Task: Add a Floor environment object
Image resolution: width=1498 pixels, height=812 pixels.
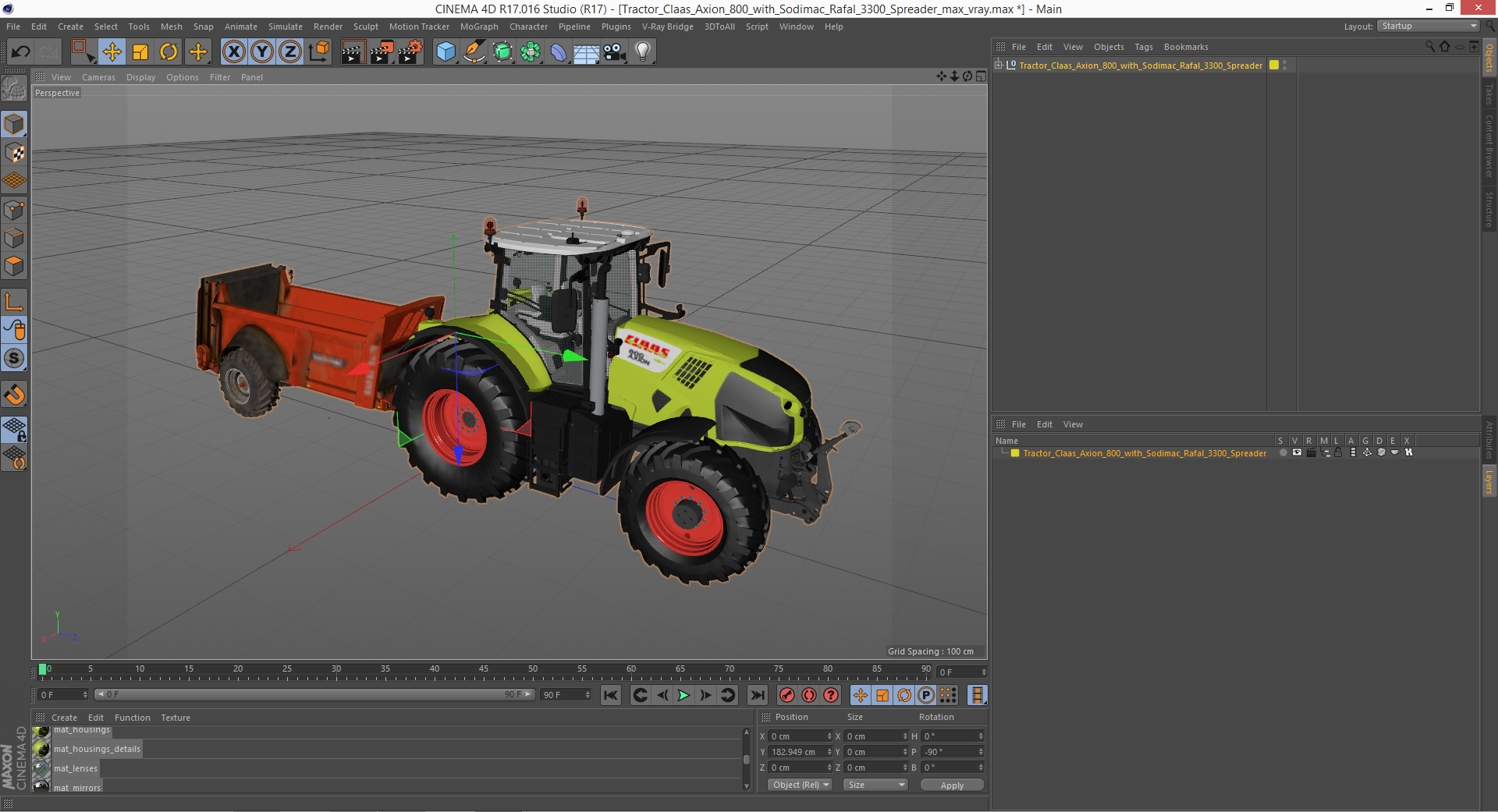Action: 587,52
